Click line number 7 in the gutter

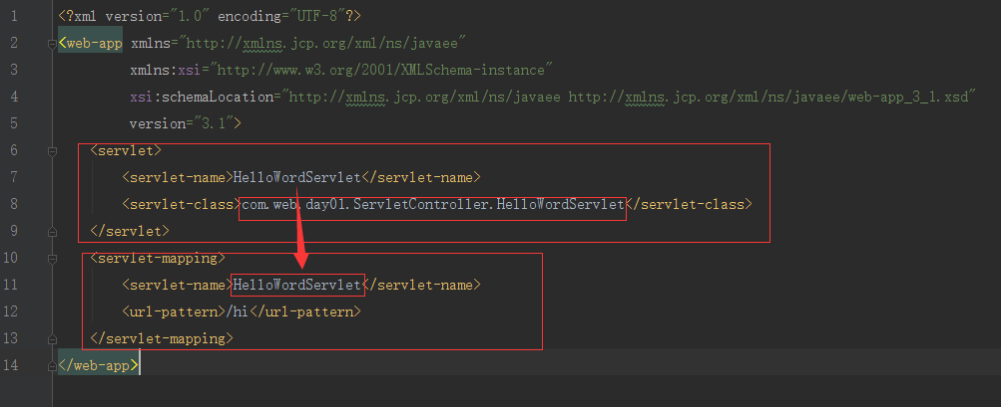[x=14, y=177]
